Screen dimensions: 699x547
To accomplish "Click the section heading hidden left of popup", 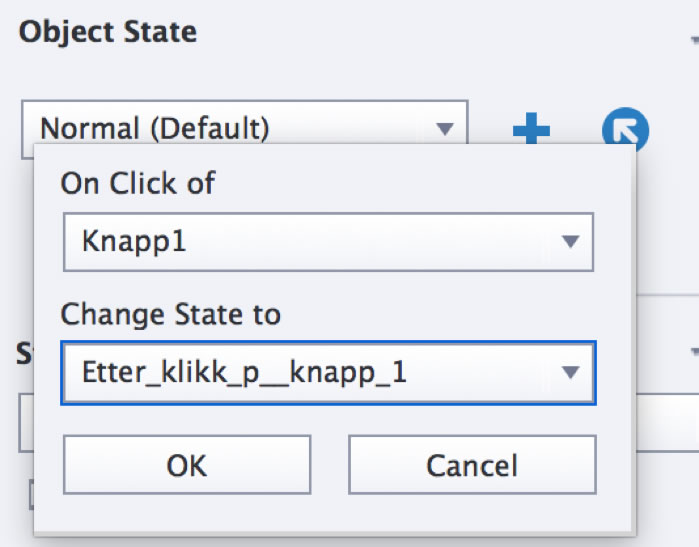I will pyautogui.click(x=24, y=352).
